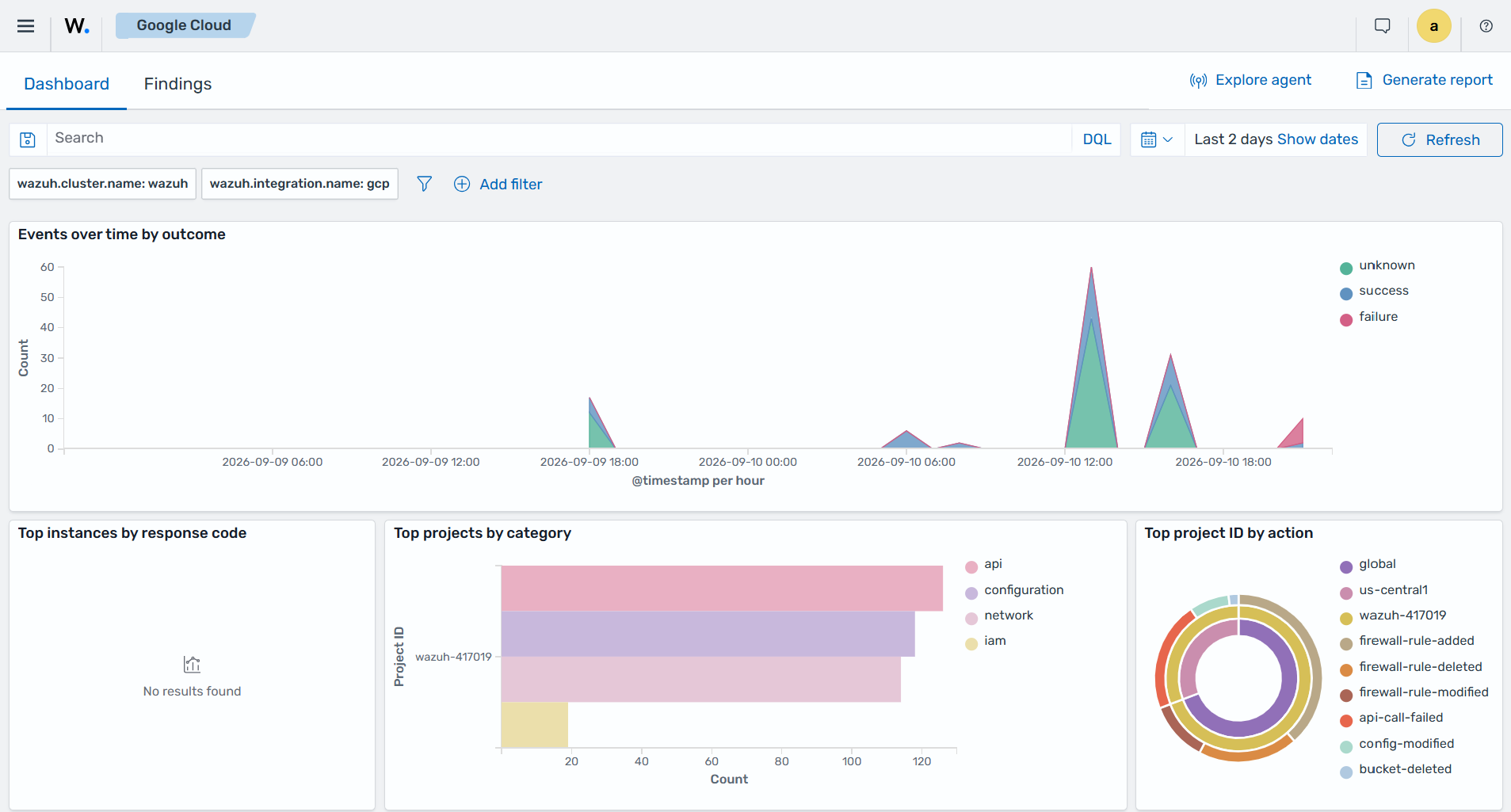Click the Refresh button
This screenshot has width=1511, height=812.
[1440, 139]
